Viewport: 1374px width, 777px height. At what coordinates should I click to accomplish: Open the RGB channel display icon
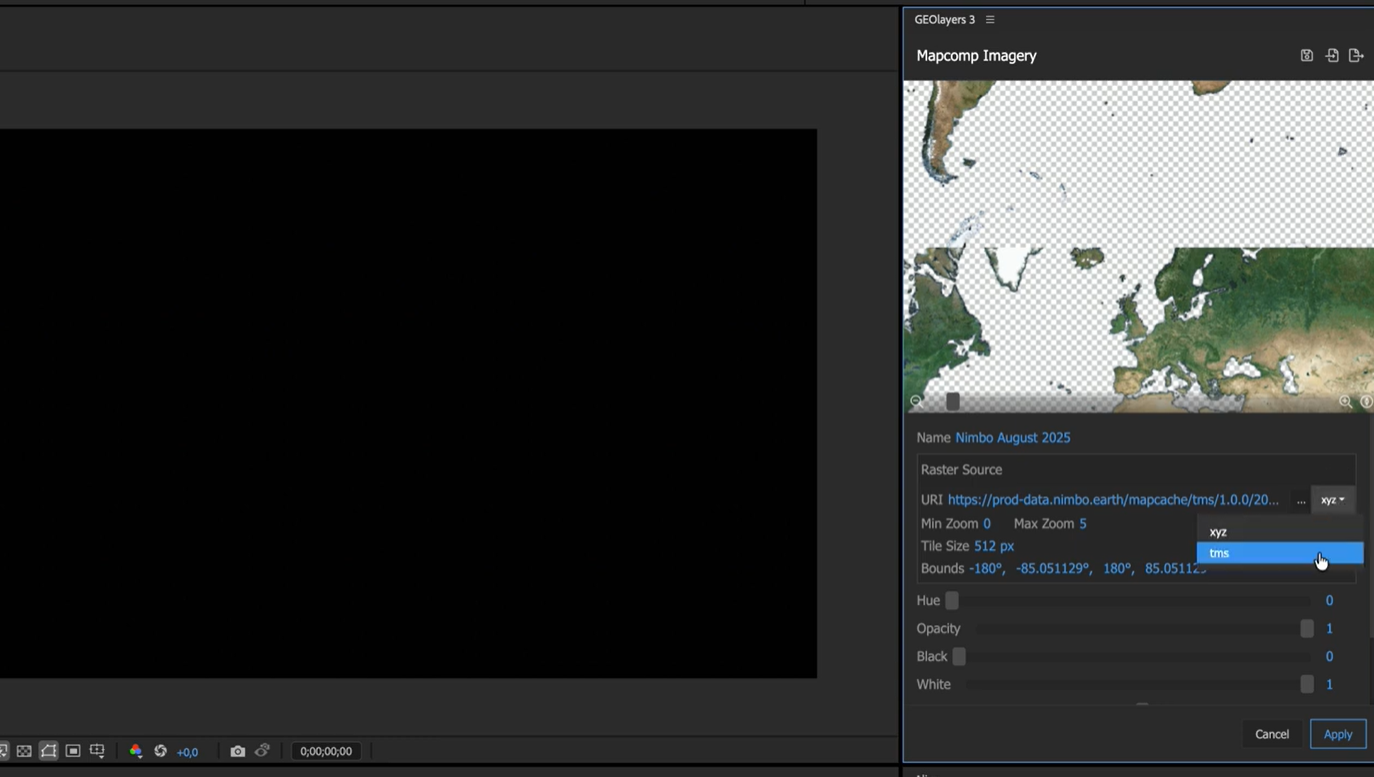136,751
